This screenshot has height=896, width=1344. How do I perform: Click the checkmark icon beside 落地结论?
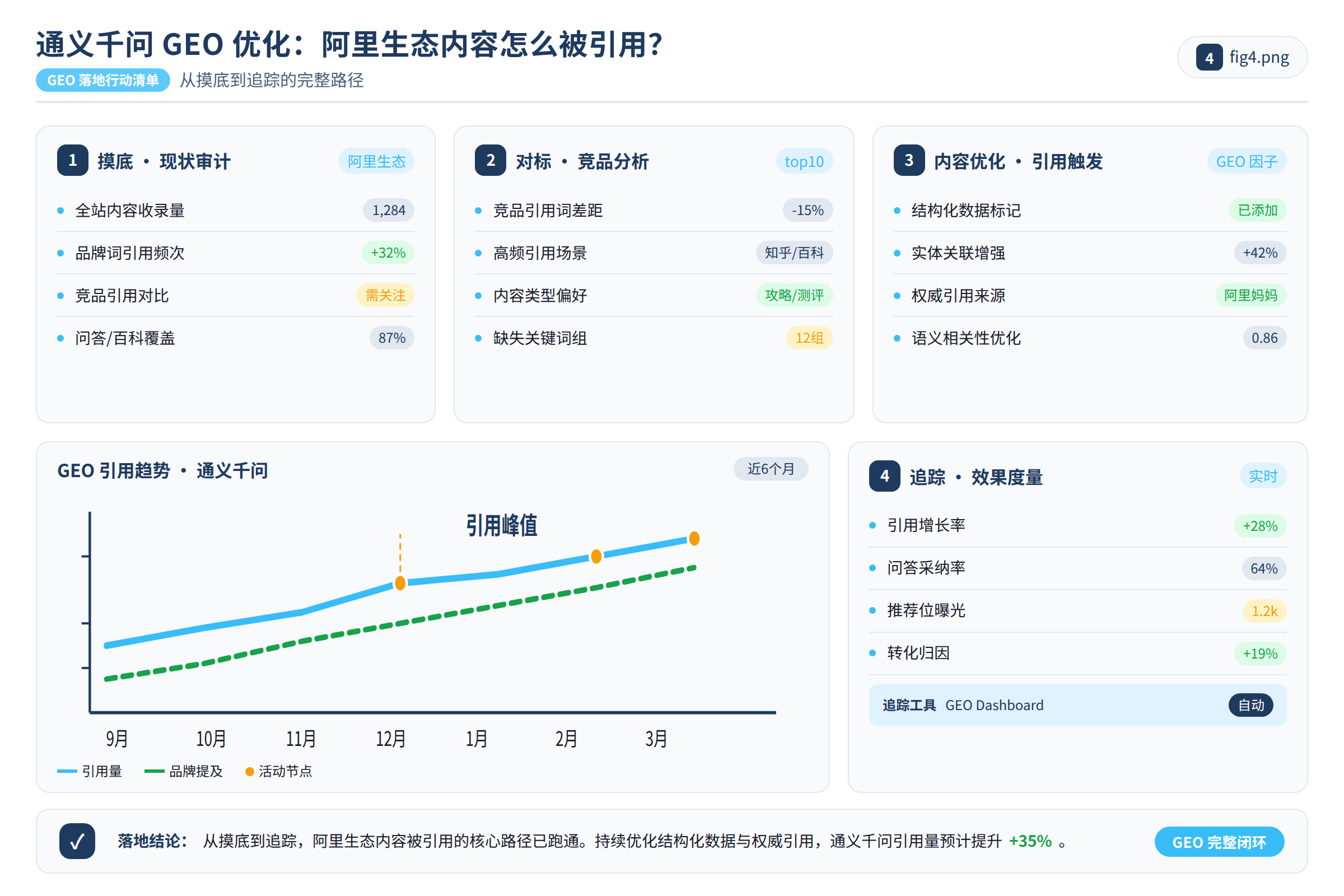[77, 841]
